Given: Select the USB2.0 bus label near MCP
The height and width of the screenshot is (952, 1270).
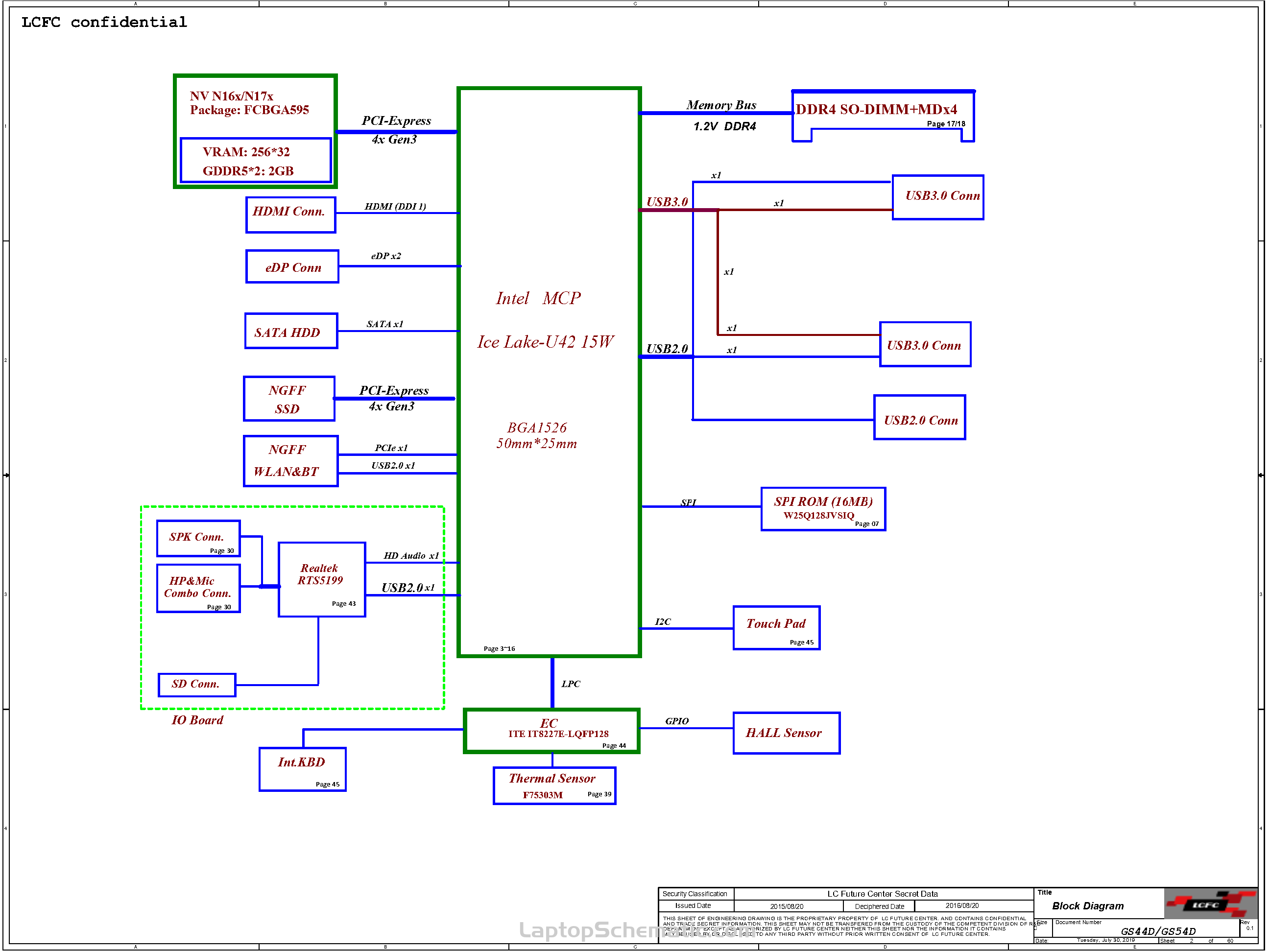Looking at the screenshot, I should click(667, 349).
